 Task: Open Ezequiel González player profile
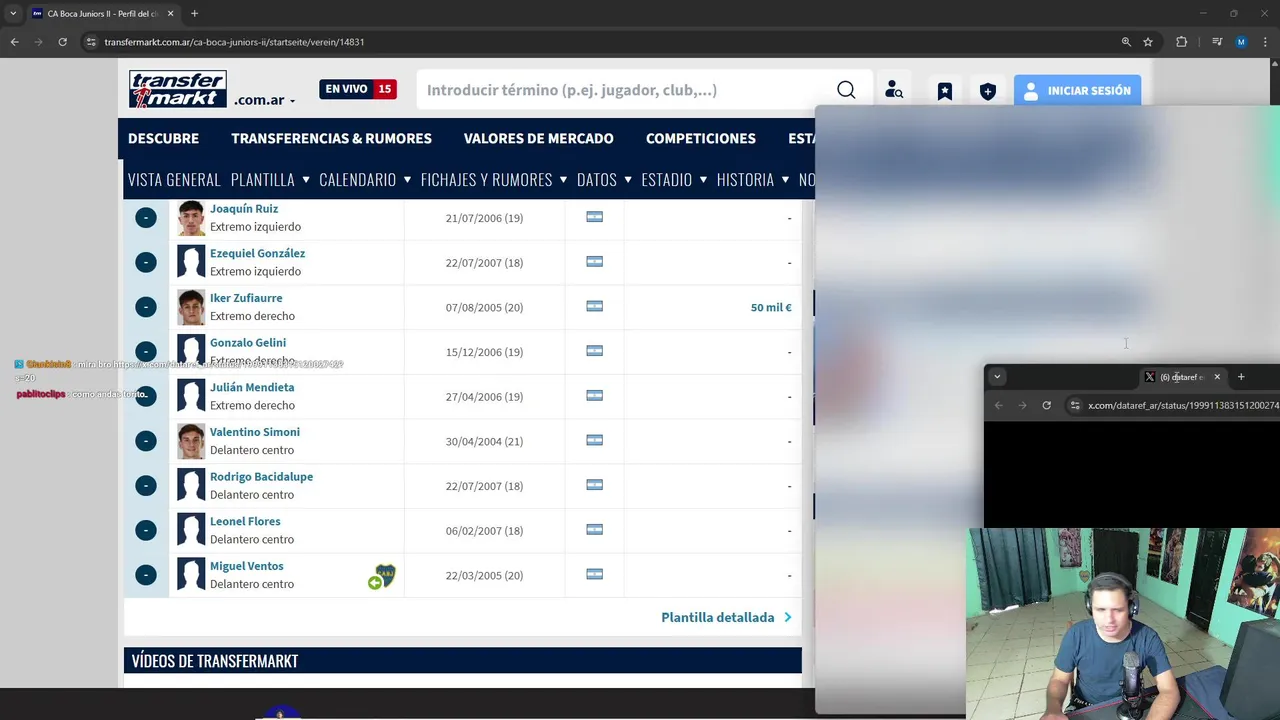pyautogui.click(x=257, y=254)
